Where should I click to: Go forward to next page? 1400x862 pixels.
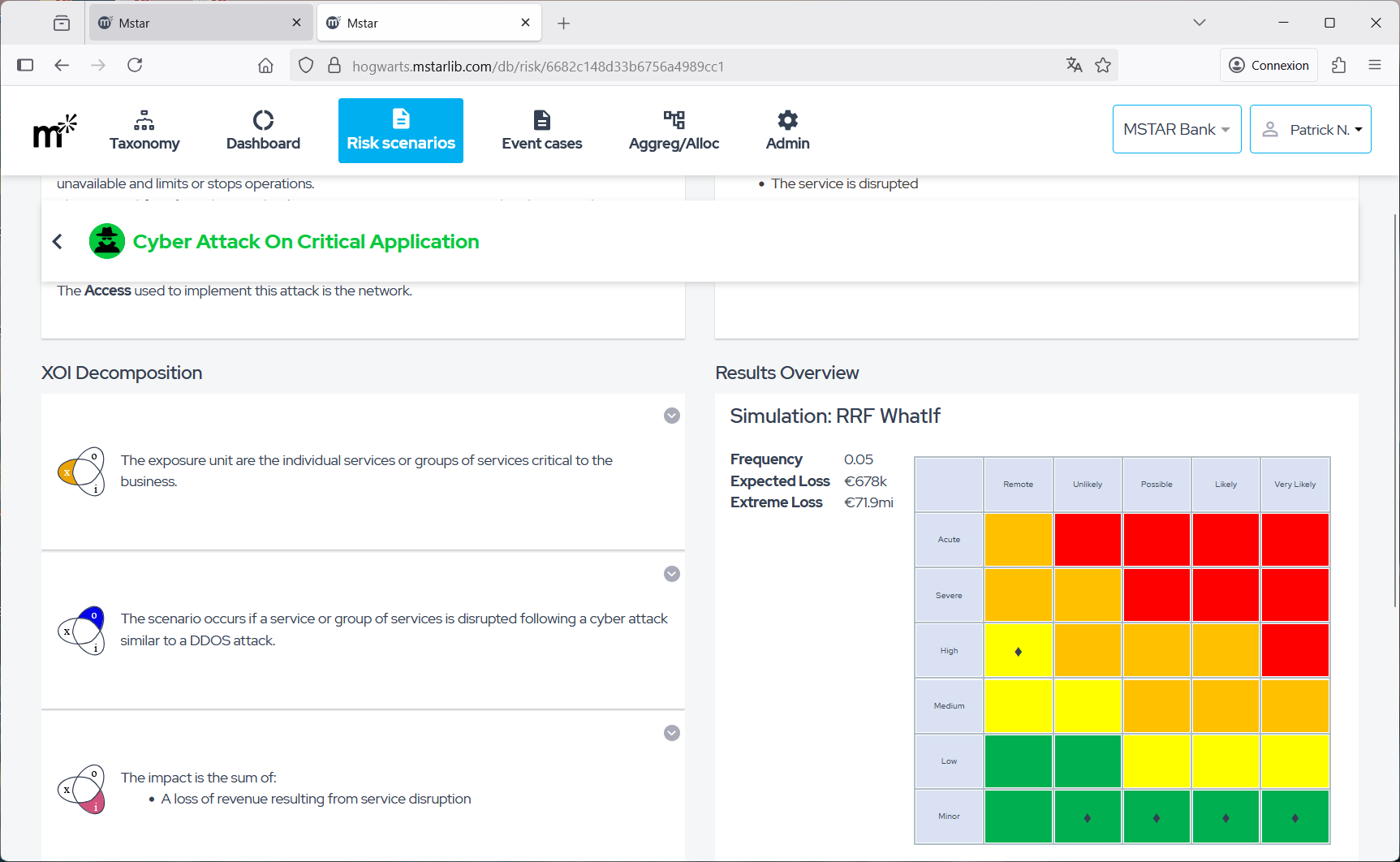click(98, 65)
